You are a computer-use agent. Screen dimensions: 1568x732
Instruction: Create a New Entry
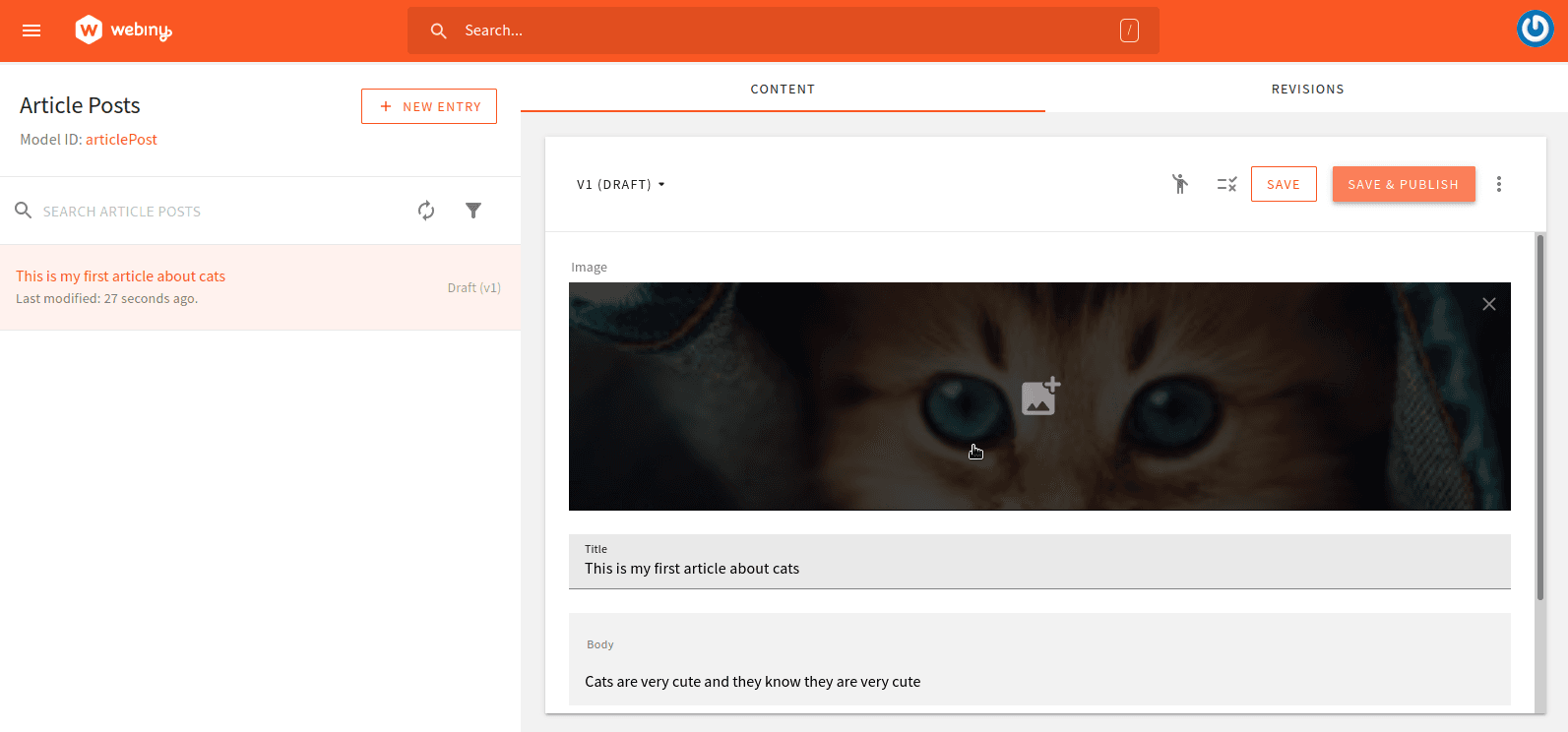coord(429,106)
